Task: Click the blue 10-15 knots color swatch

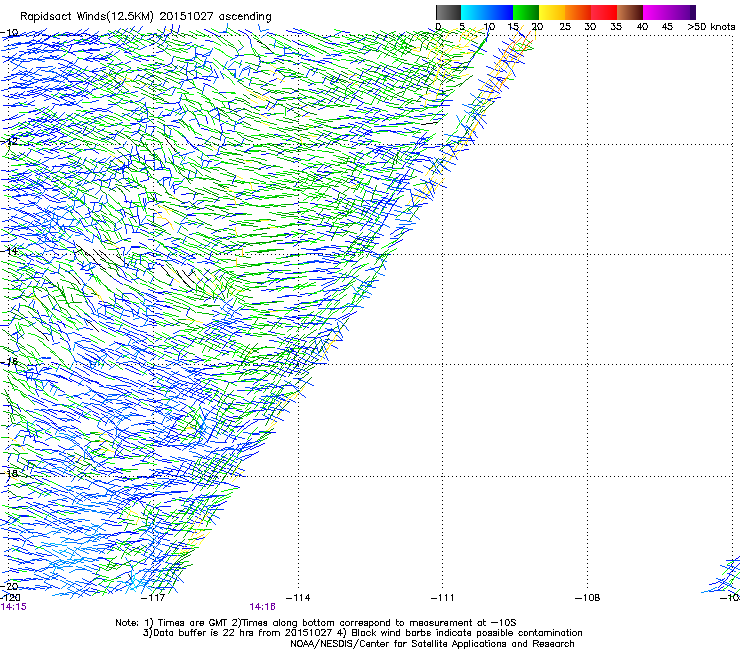Action: pos(500,12)
